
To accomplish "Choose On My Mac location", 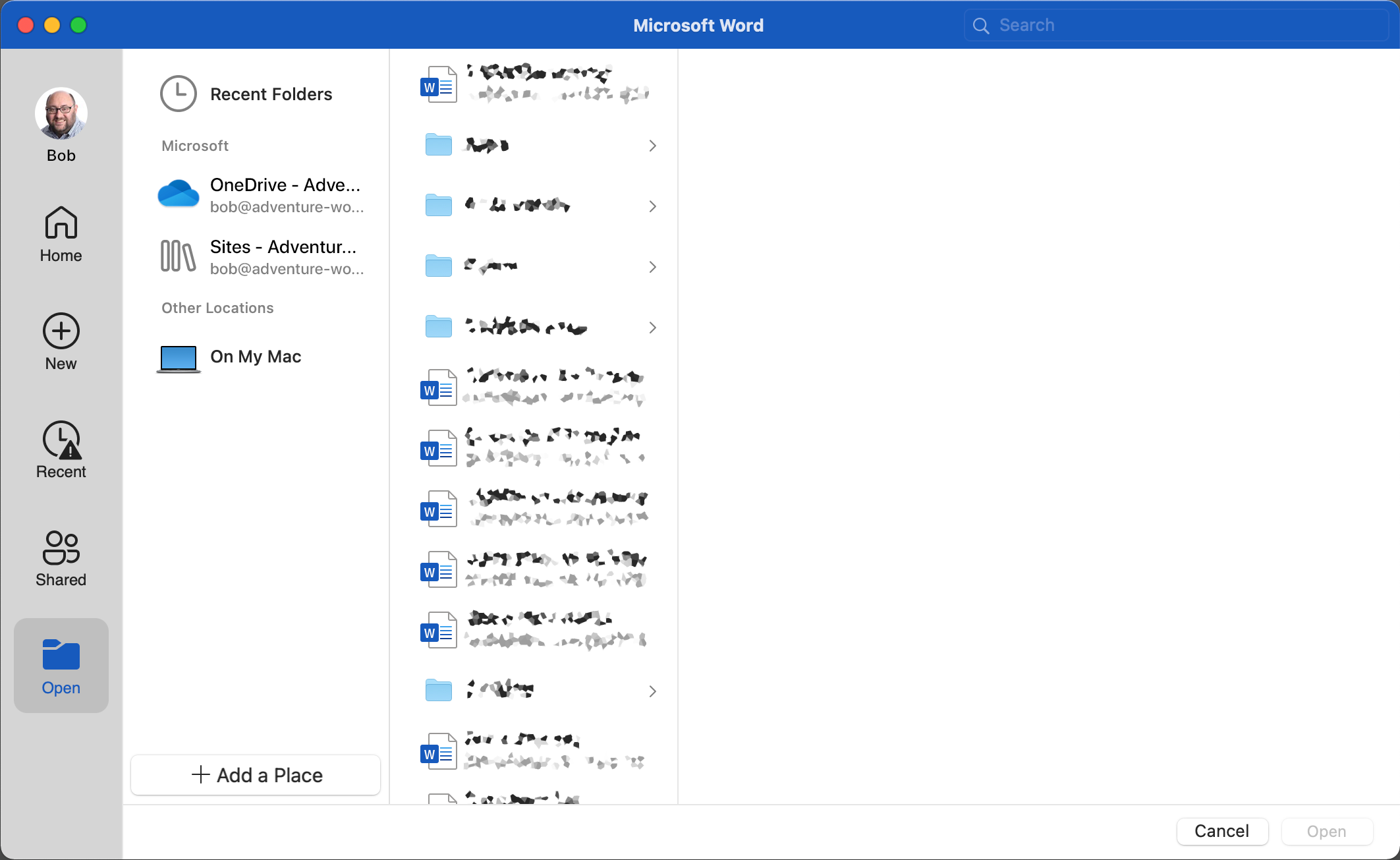I will click(x=256, y=357).
